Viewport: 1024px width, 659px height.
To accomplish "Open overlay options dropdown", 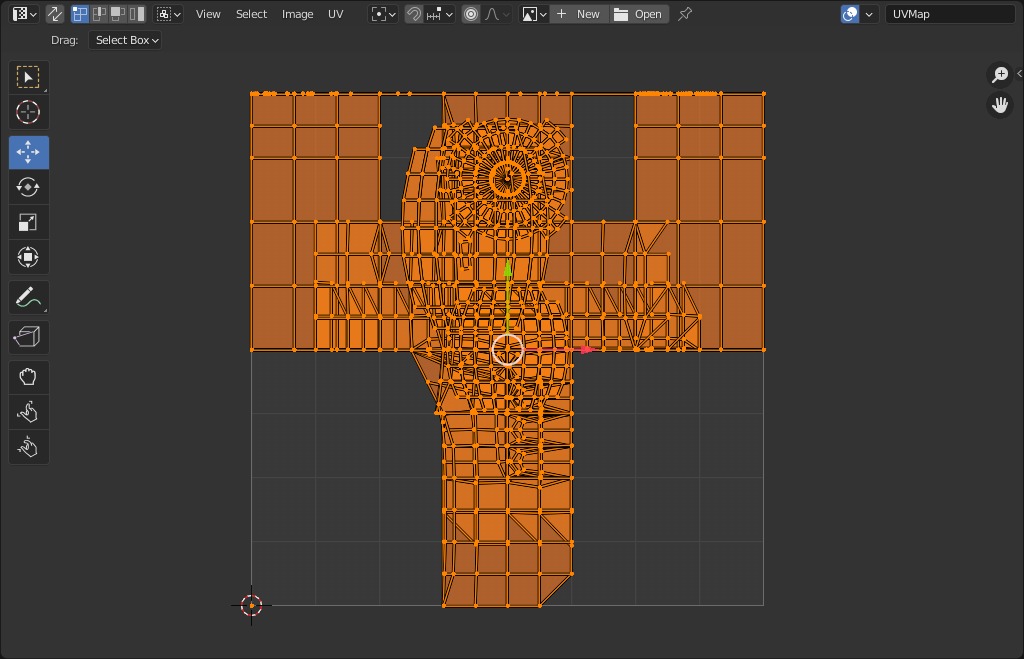I will coord(869,14).
